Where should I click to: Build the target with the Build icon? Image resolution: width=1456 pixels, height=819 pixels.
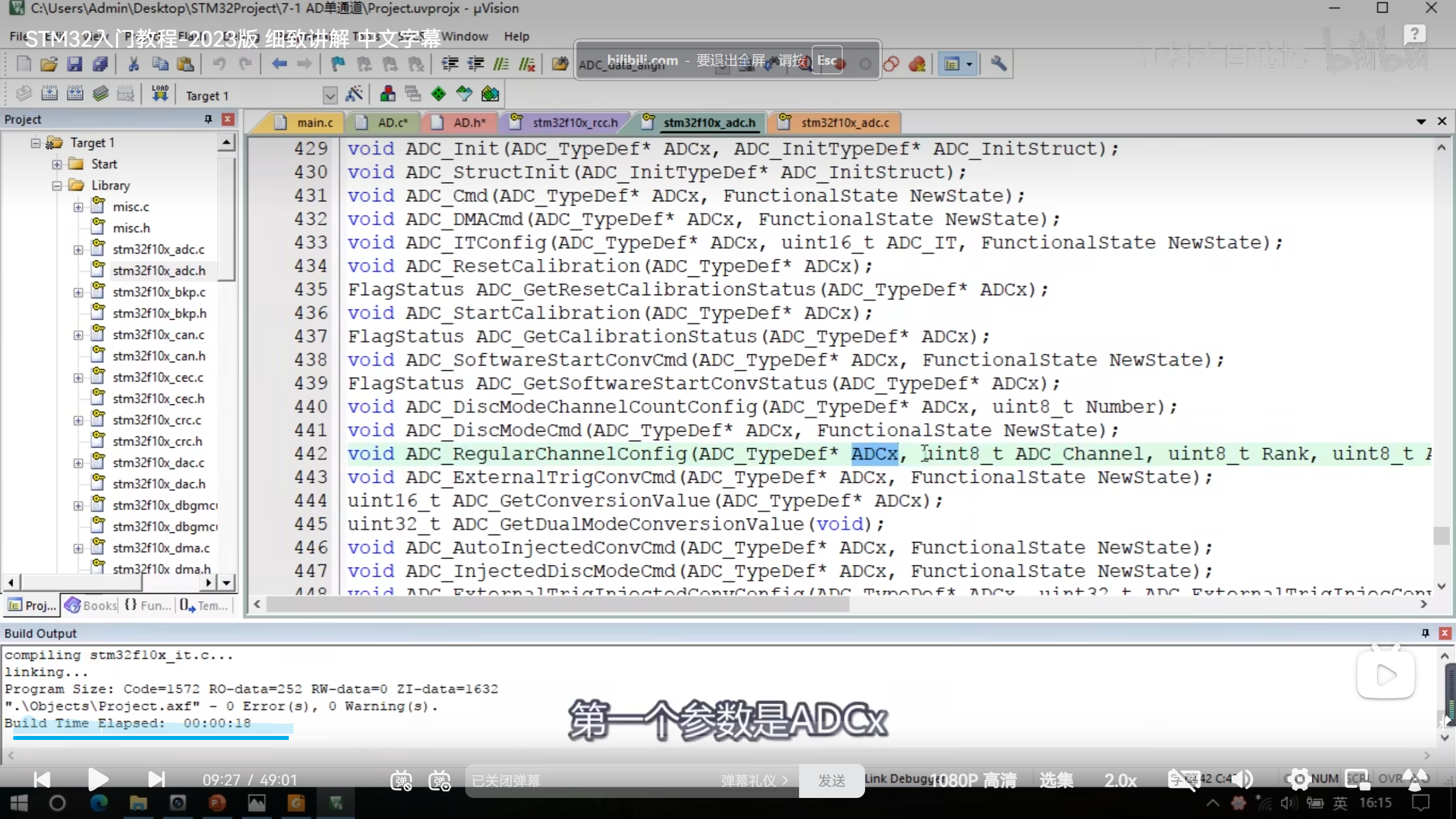click(49, 93)
